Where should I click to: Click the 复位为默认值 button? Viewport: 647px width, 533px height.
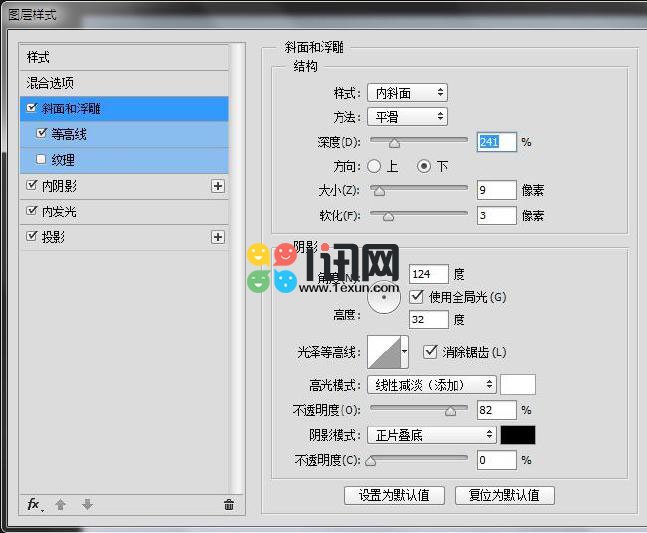(505, 495)
